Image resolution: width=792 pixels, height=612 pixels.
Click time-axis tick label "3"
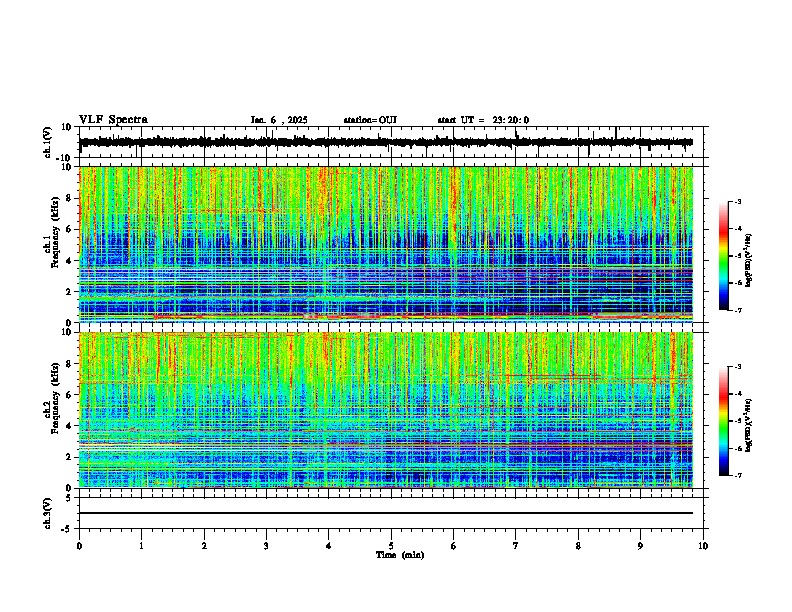(266, 546)
